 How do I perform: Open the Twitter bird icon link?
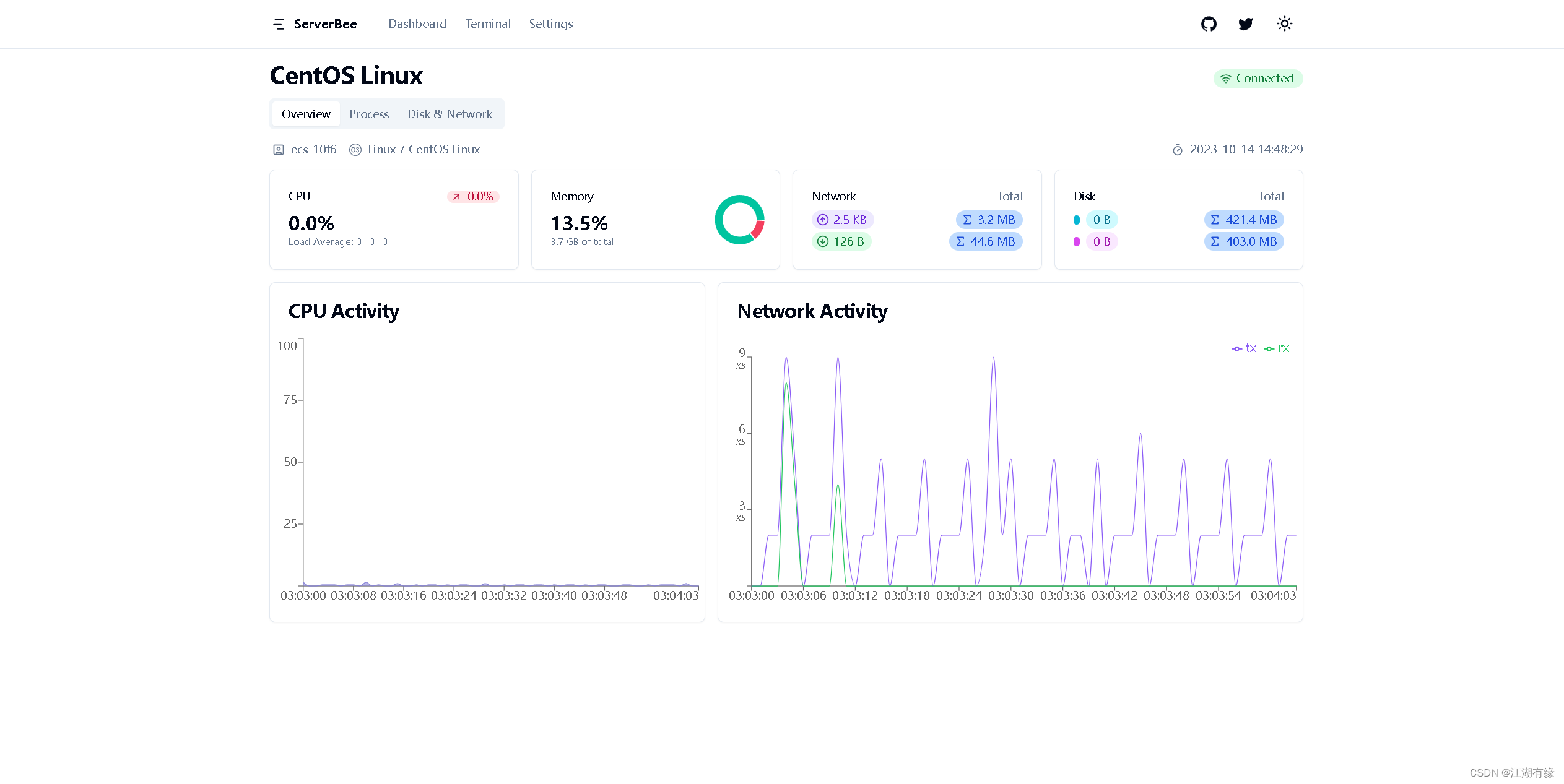click(x=1246, y=24)
